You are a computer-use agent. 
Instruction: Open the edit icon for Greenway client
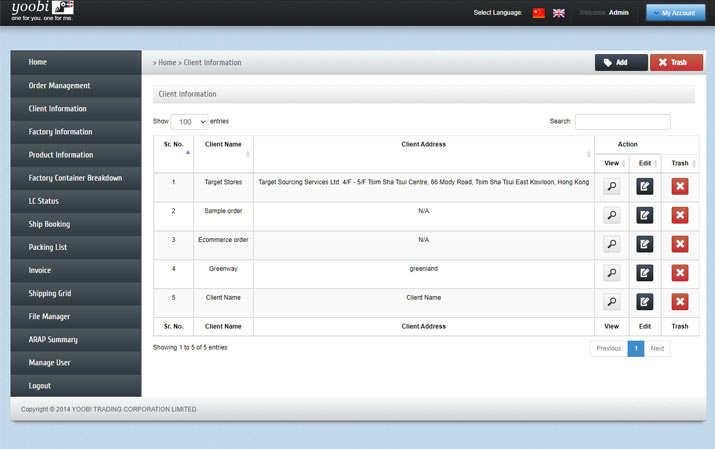[645, 273]
